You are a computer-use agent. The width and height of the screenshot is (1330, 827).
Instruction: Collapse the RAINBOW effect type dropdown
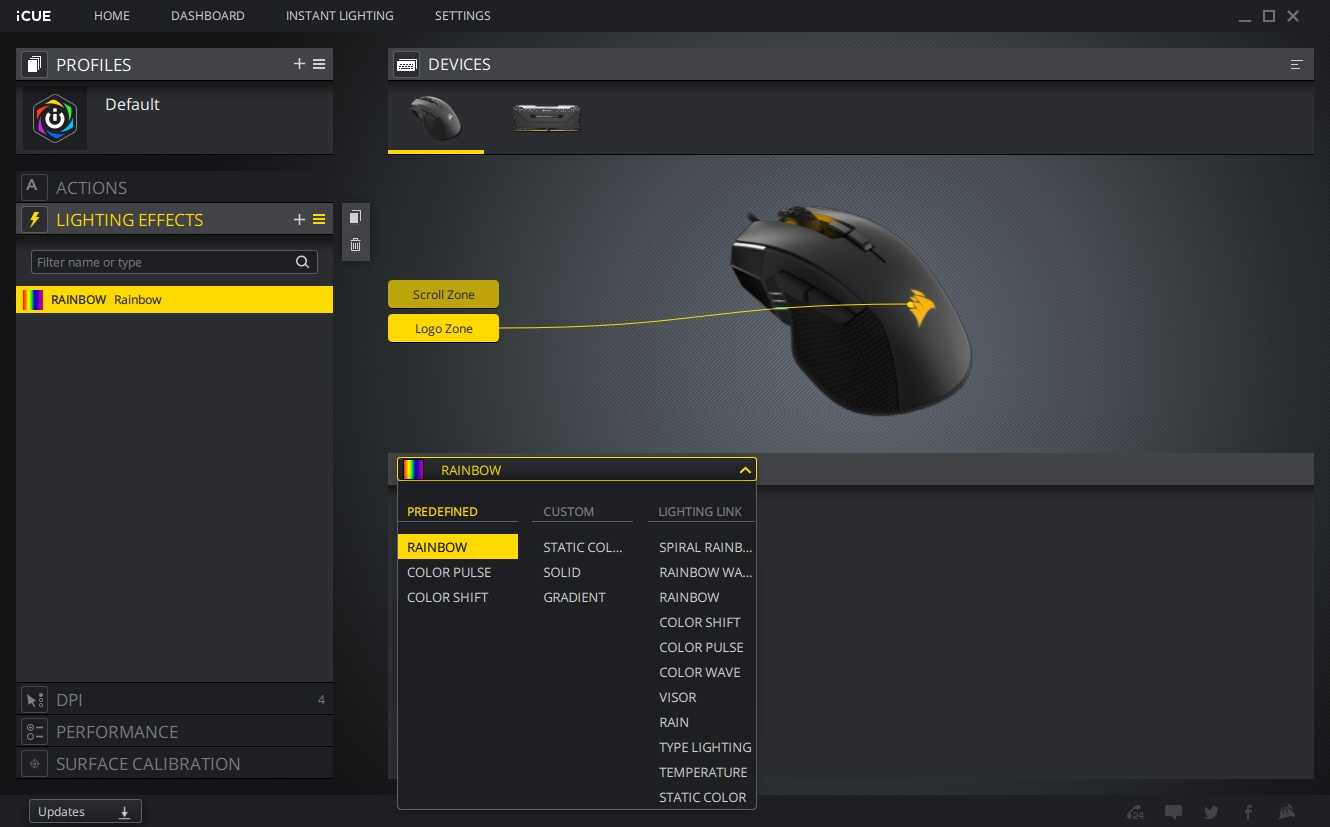point(744,470)
